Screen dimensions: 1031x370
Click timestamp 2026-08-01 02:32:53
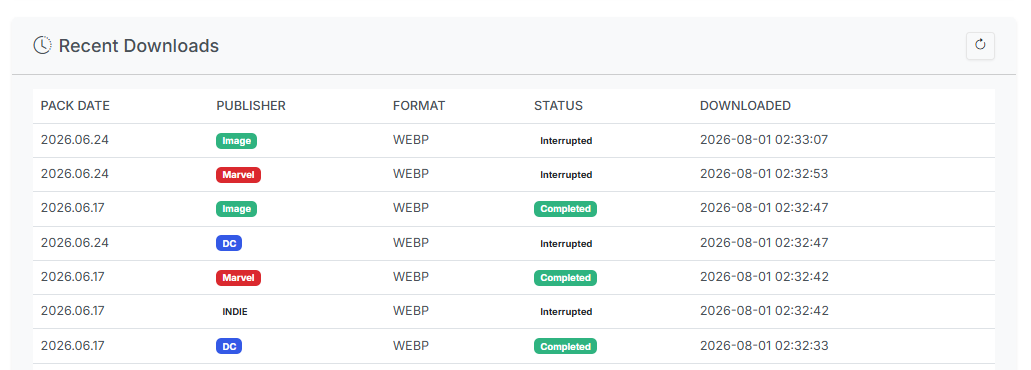point(764,173)
